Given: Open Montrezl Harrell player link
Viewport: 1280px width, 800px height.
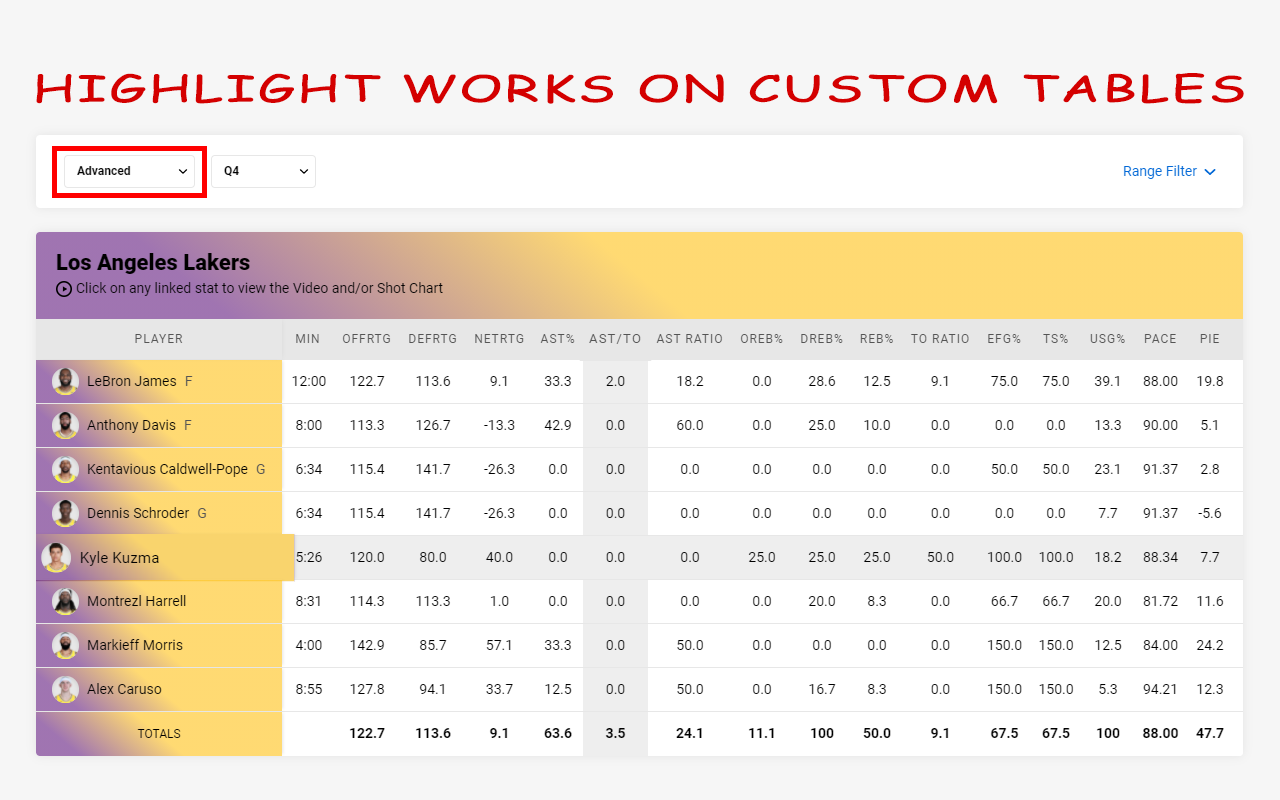Looking at the screenshot, I should [x=136, y=601].
